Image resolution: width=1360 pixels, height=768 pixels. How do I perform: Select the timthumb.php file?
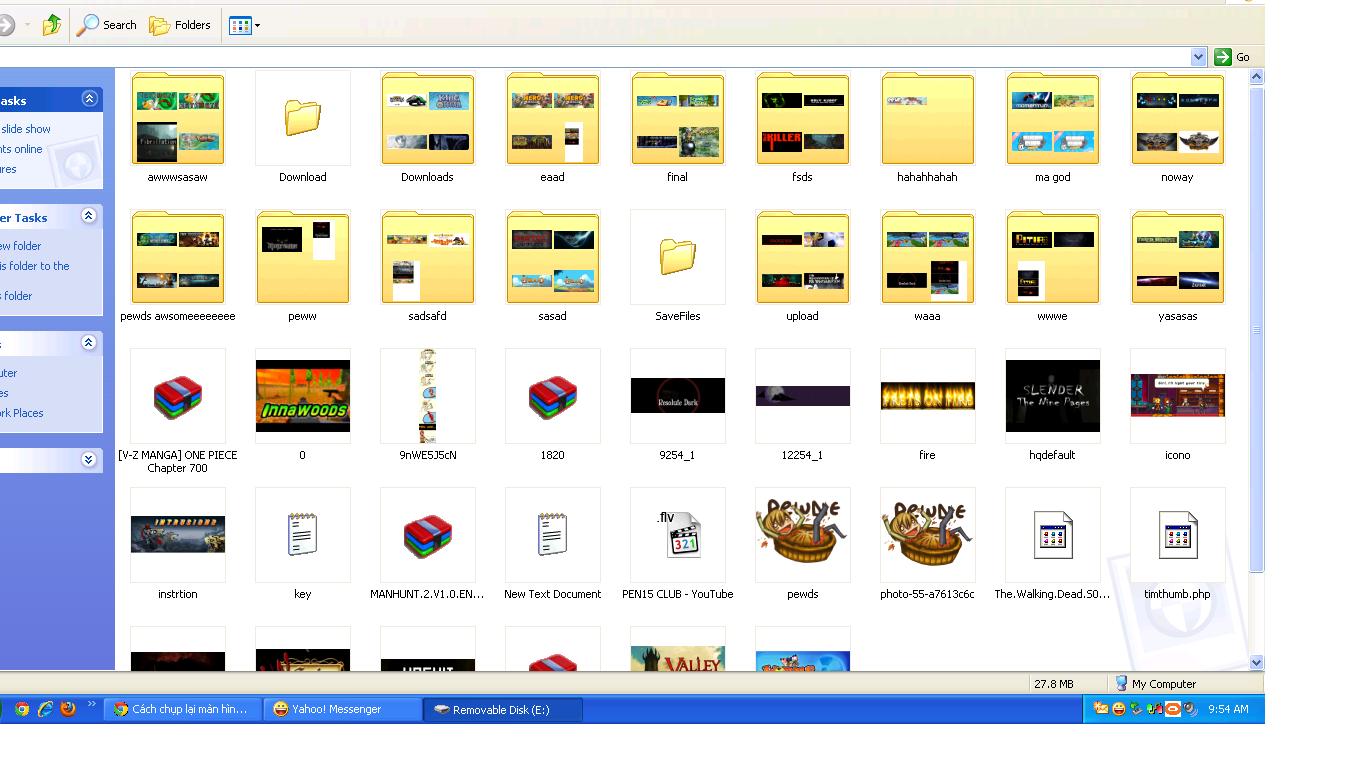1178,545
